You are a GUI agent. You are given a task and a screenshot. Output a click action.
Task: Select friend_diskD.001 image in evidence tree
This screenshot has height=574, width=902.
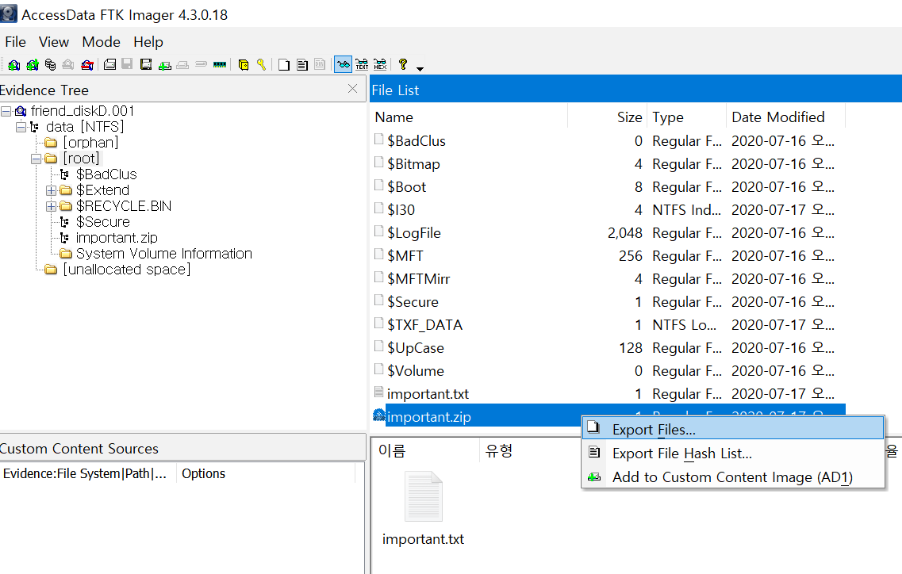click(82, 111)
